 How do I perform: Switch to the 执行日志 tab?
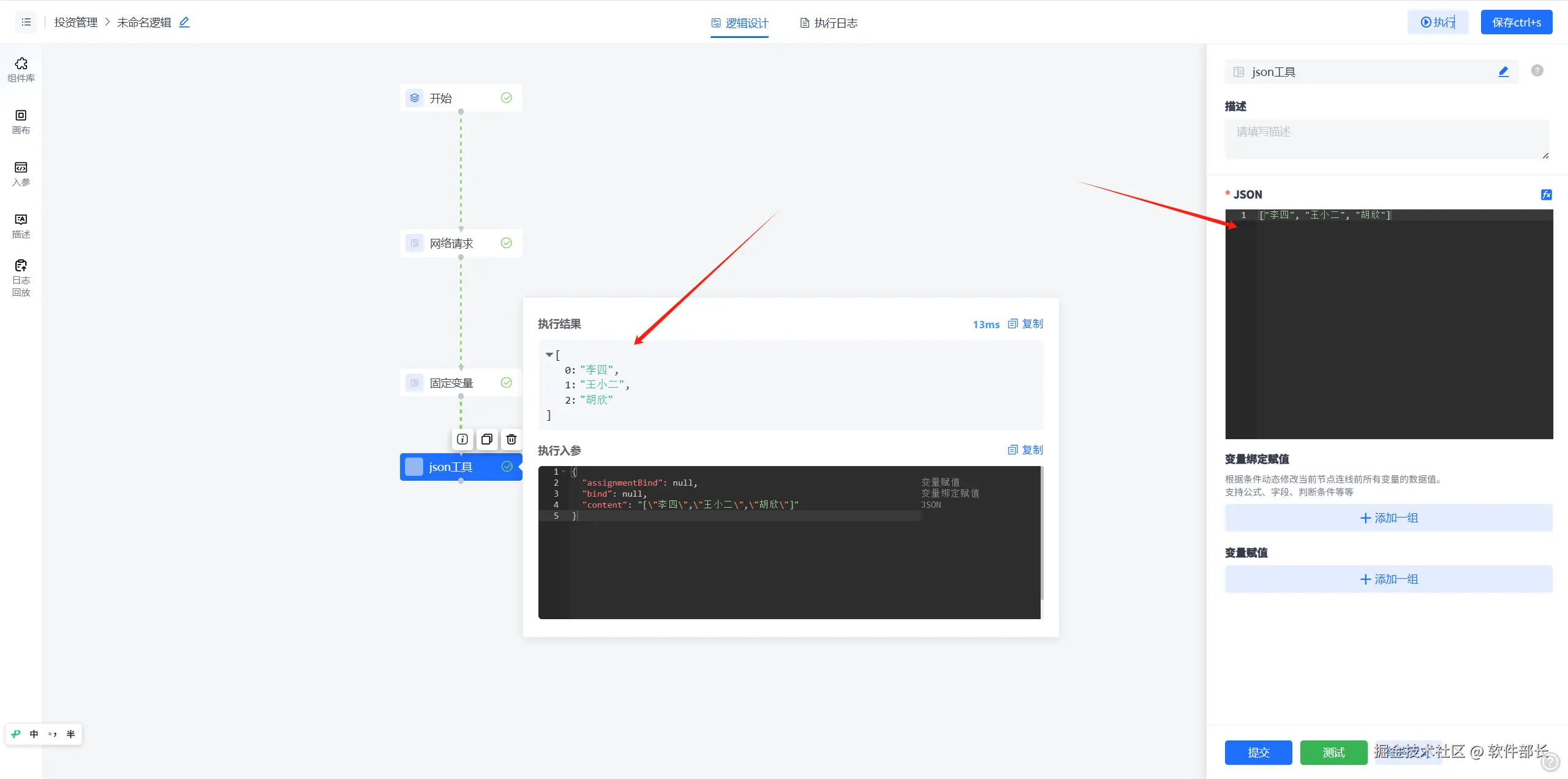pyautogui.click(x=829, y=23)
